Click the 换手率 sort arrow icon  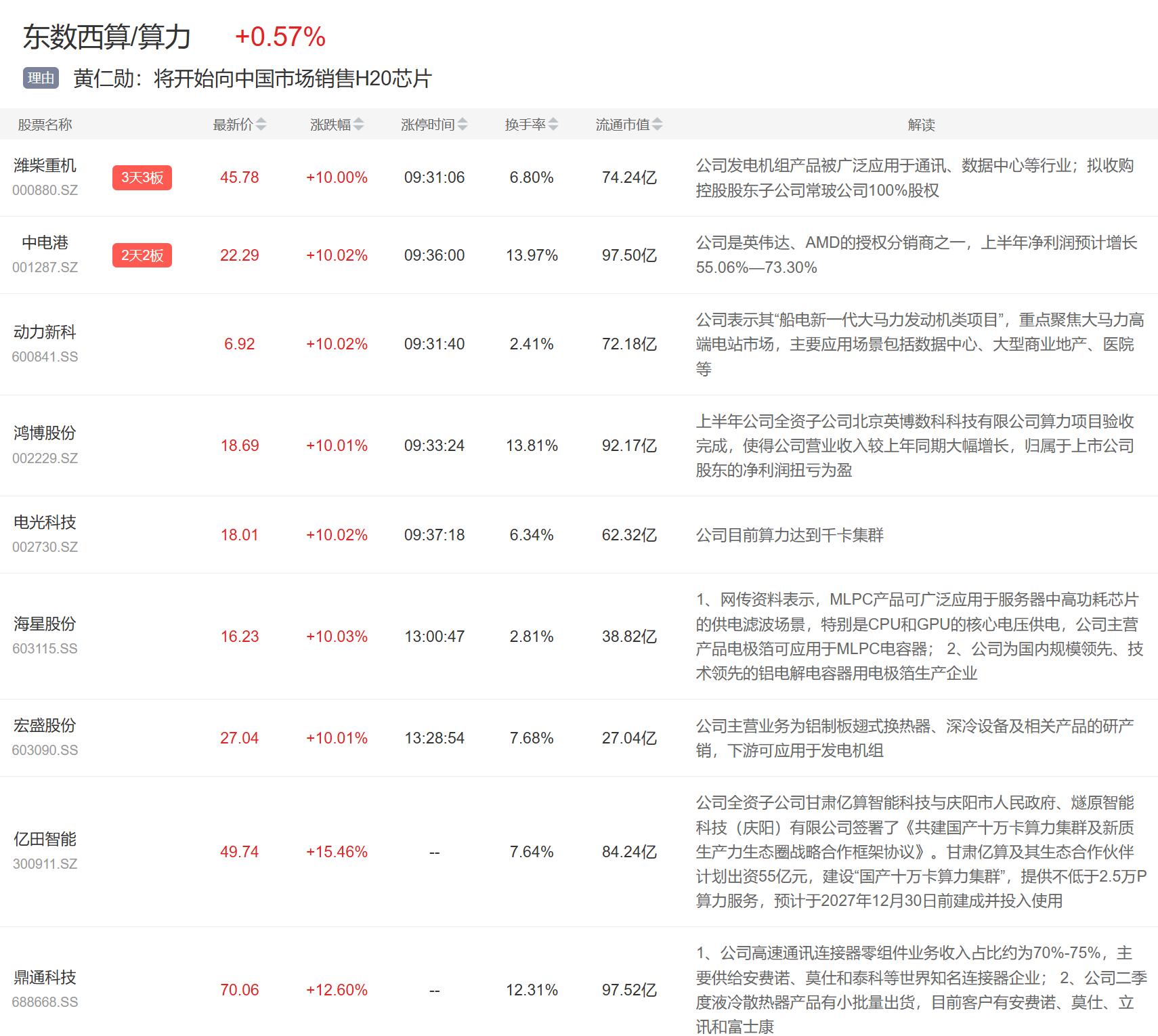(553, 125)
